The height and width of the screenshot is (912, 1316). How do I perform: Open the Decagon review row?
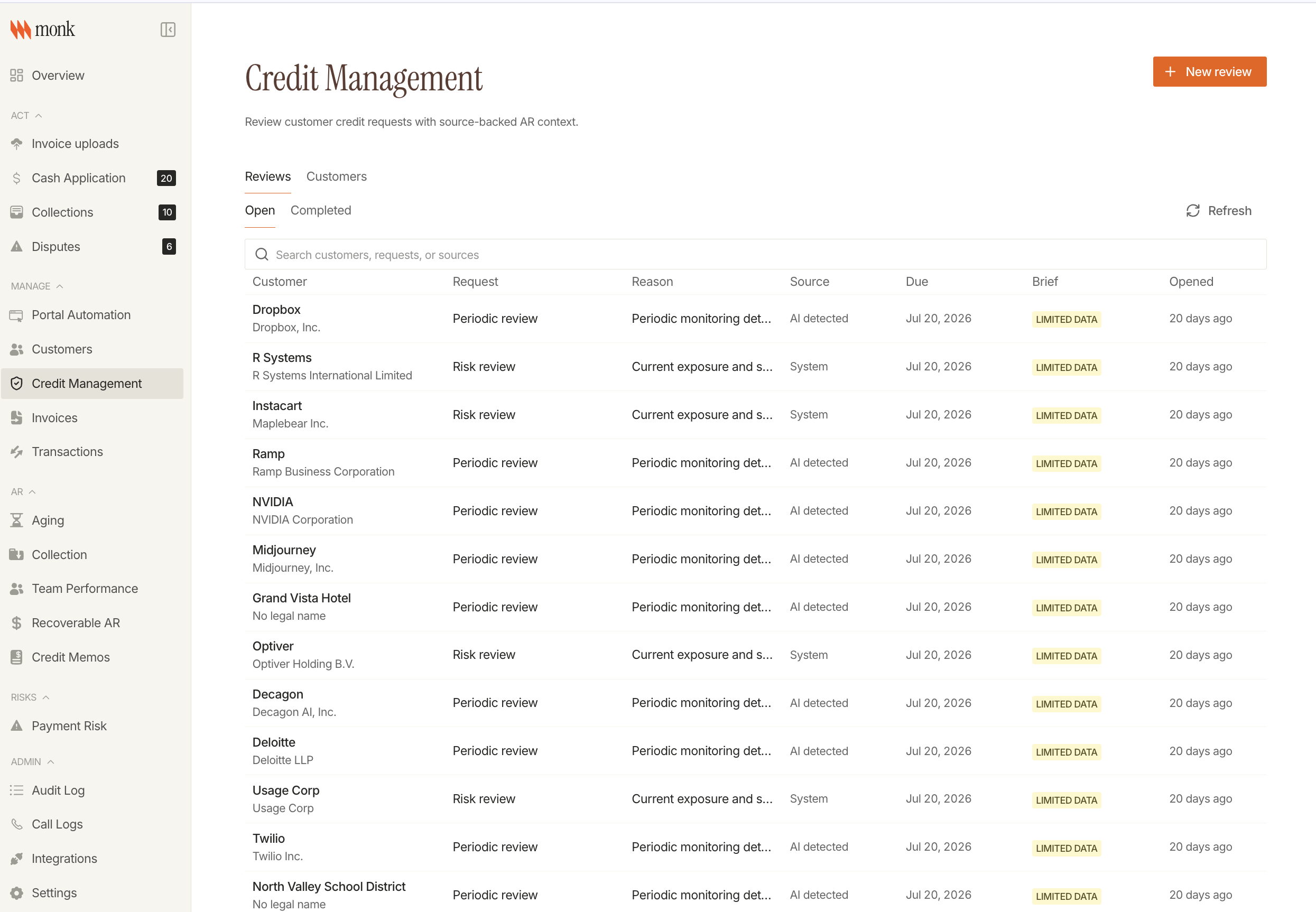click(755, 702)
